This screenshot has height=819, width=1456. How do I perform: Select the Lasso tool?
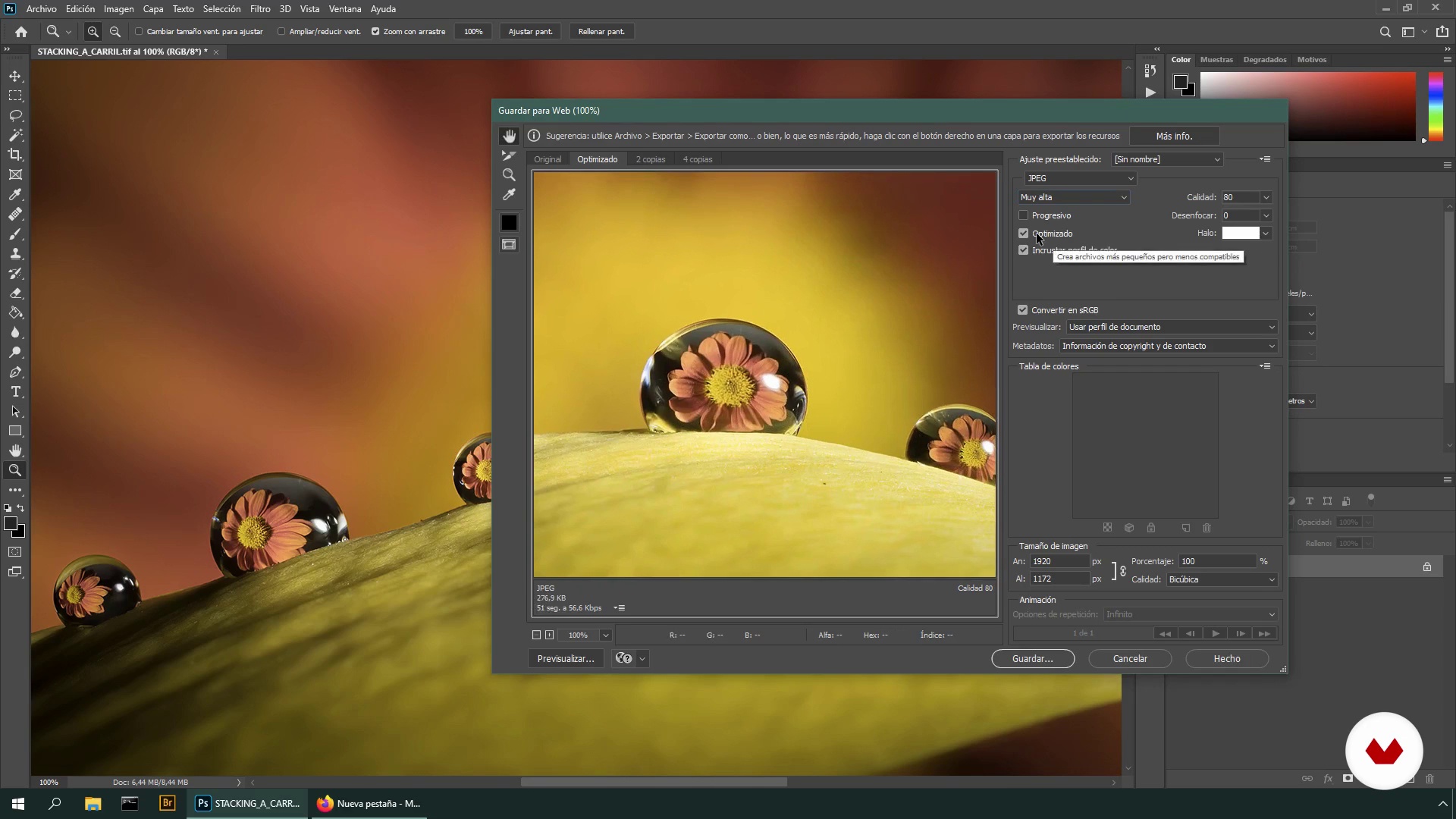coord(15,116)
